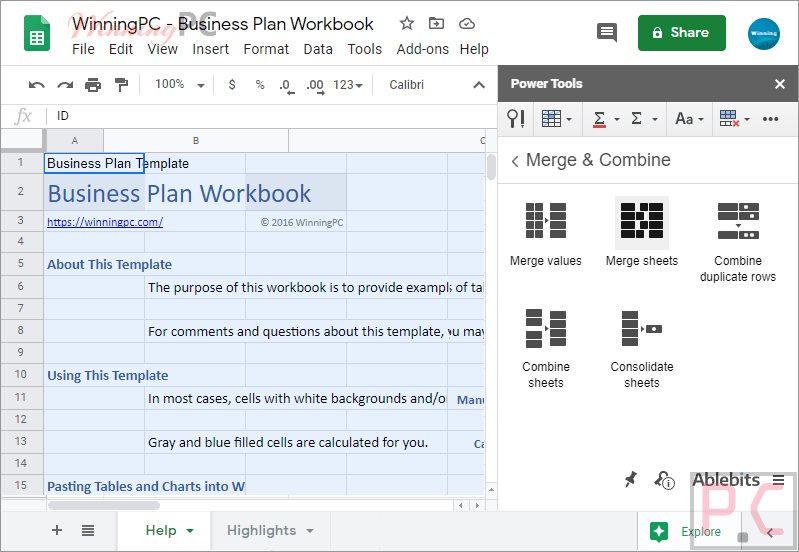Open the Ablebits hamburger menu
The image size is (799, 552).
click(x=778, y=480)
